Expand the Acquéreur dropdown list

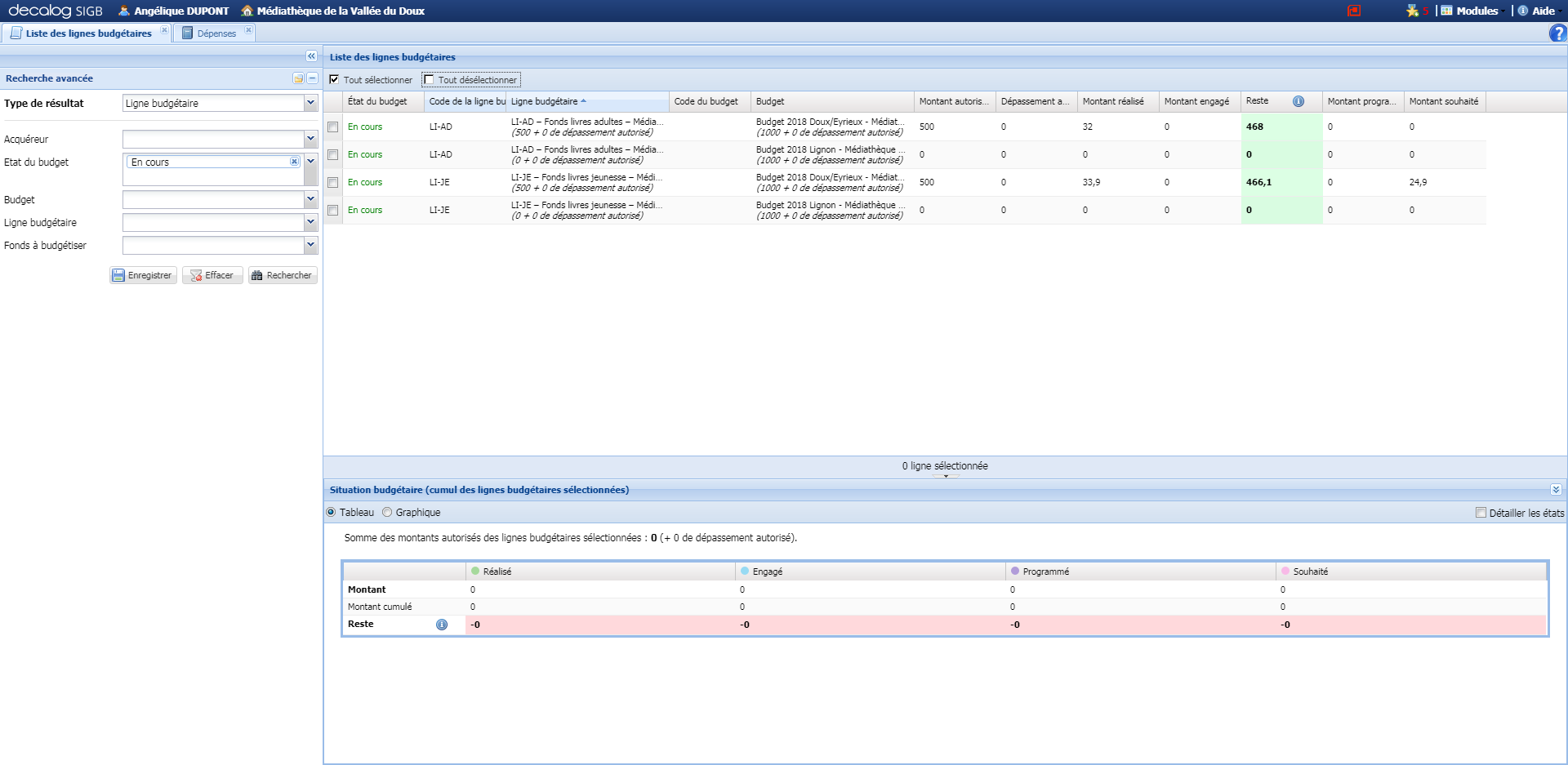310,139
